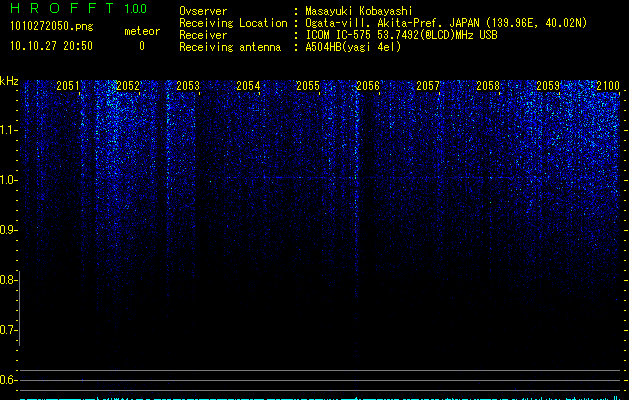Image resolution: width=629 pixels, height=400 pixels.
Task: Click the meteor label
Action: click(x=142, y=31)
